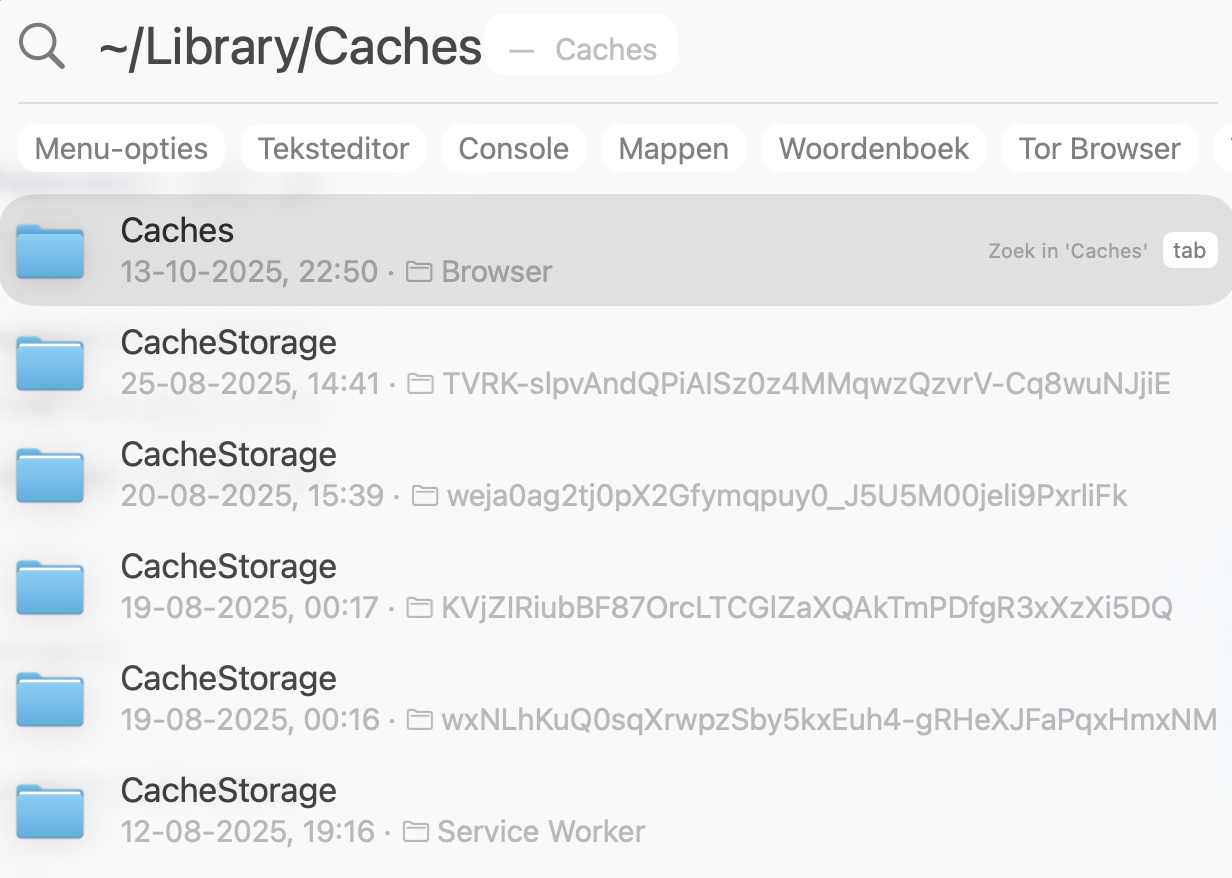Enable the Mappen filter

coord(673,148)
